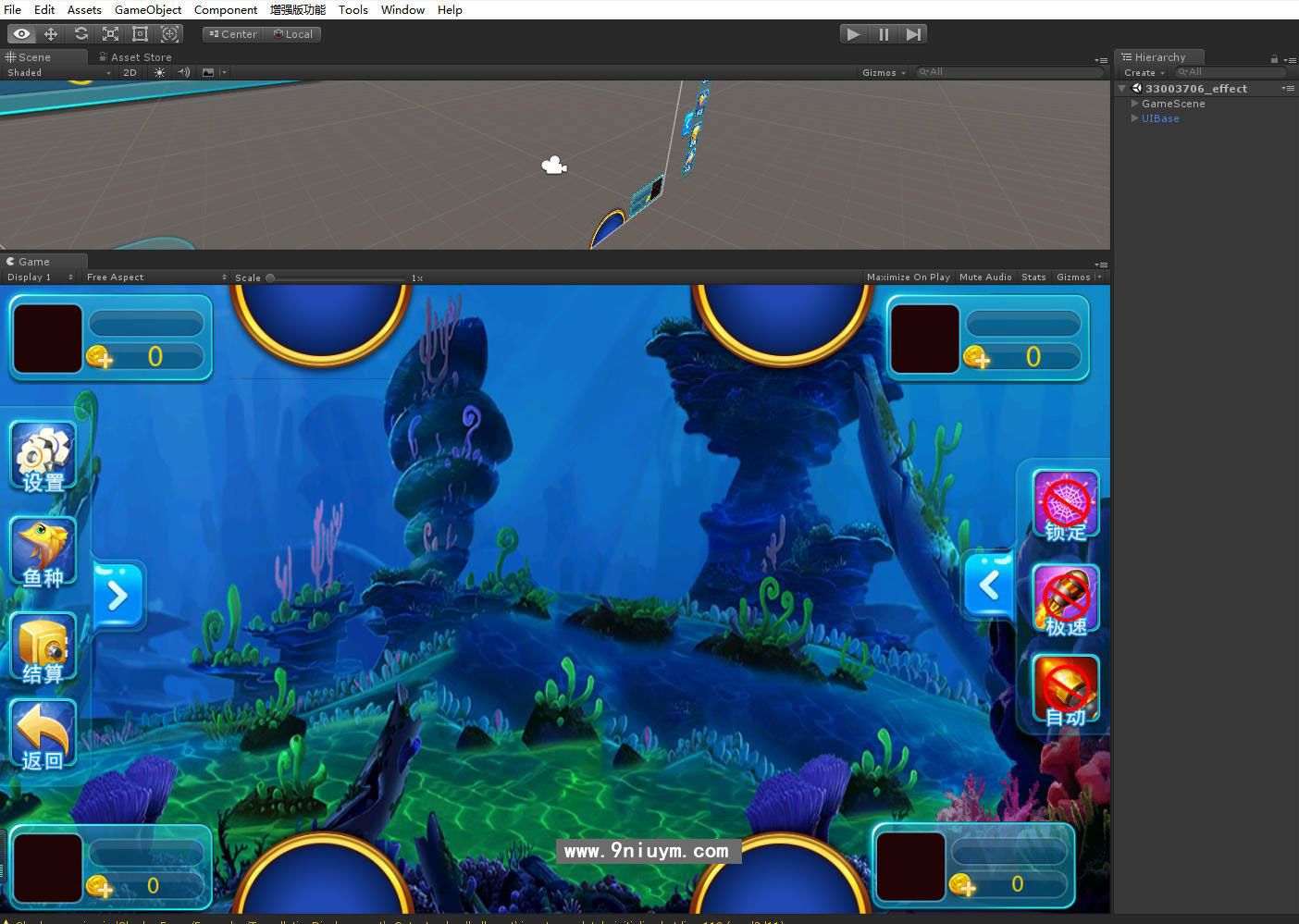Screen dimensions: 1299x924
Task: Toggle Local handle rotation
Action: click(292, 34)
